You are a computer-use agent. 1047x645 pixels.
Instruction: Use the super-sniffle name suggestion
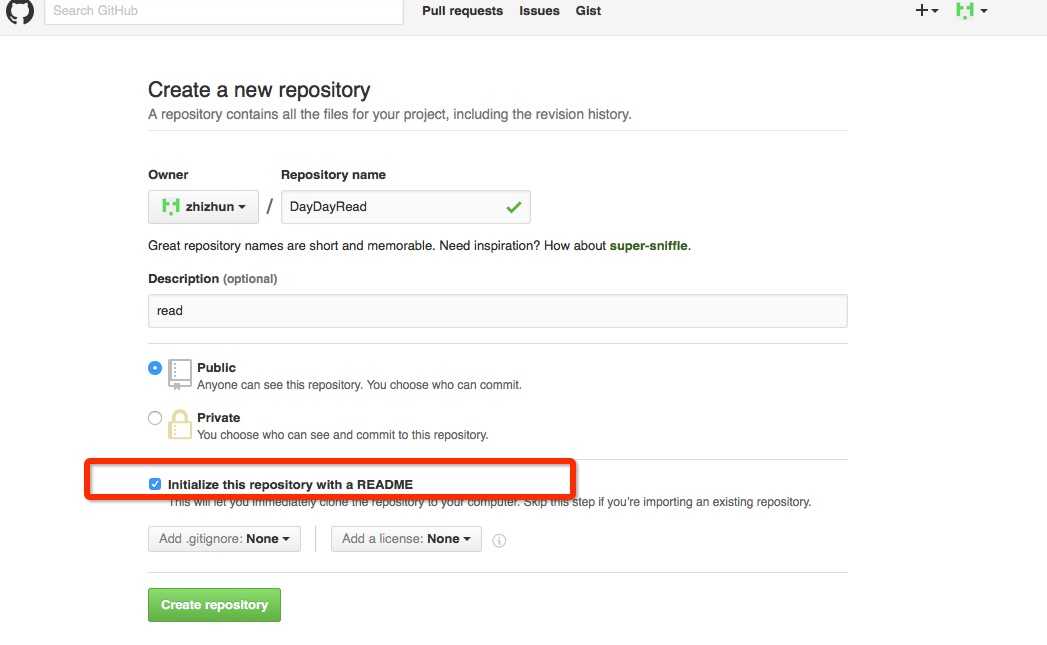point(648,246)
